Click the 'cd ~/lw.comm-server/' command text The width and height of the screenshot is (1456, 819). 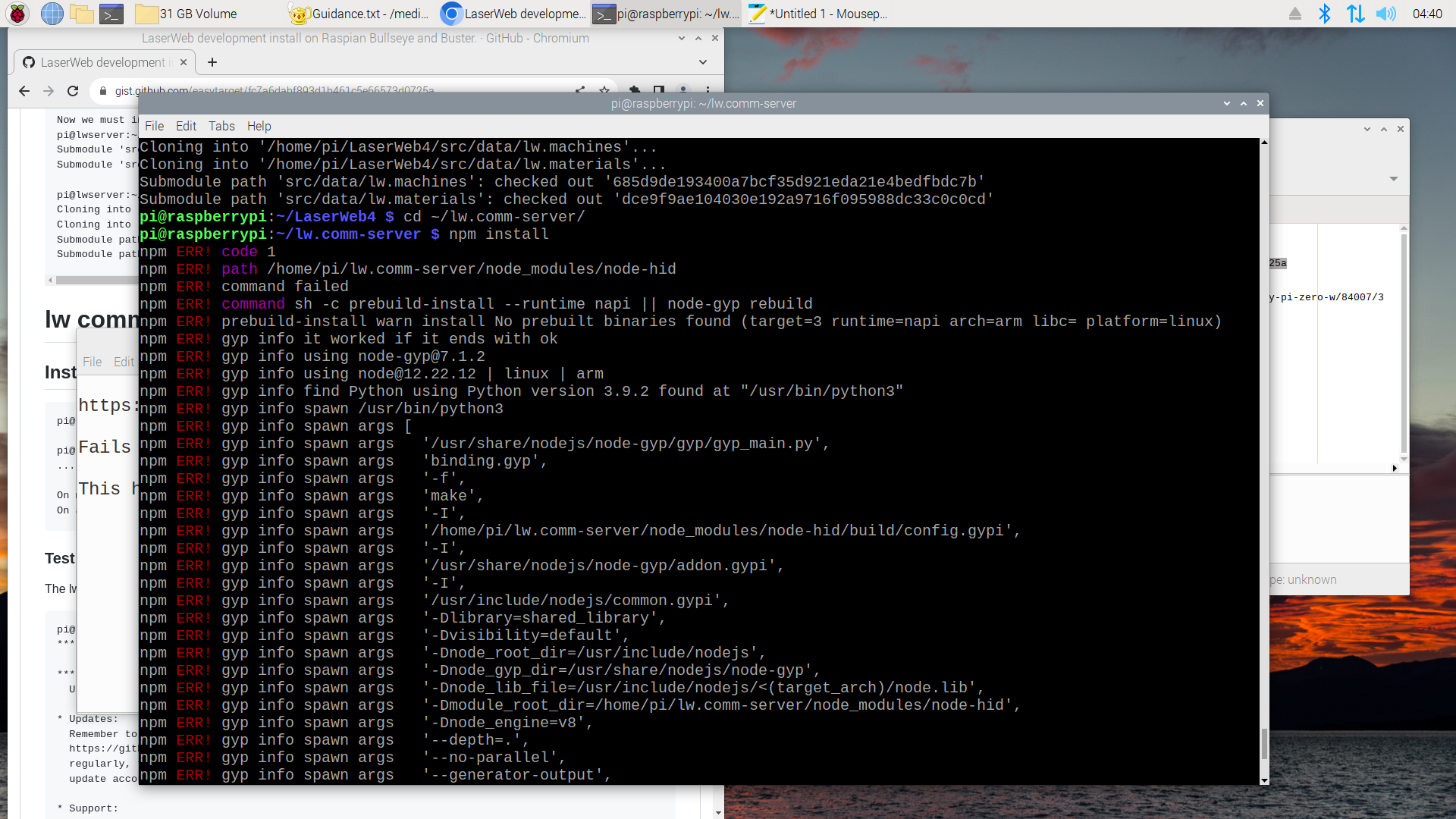pos(494,217)
